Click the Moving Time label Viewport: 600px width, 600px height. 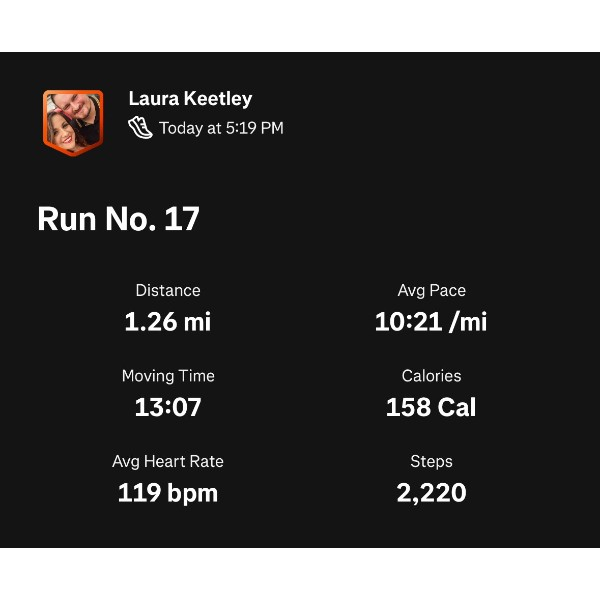point(168,377)
